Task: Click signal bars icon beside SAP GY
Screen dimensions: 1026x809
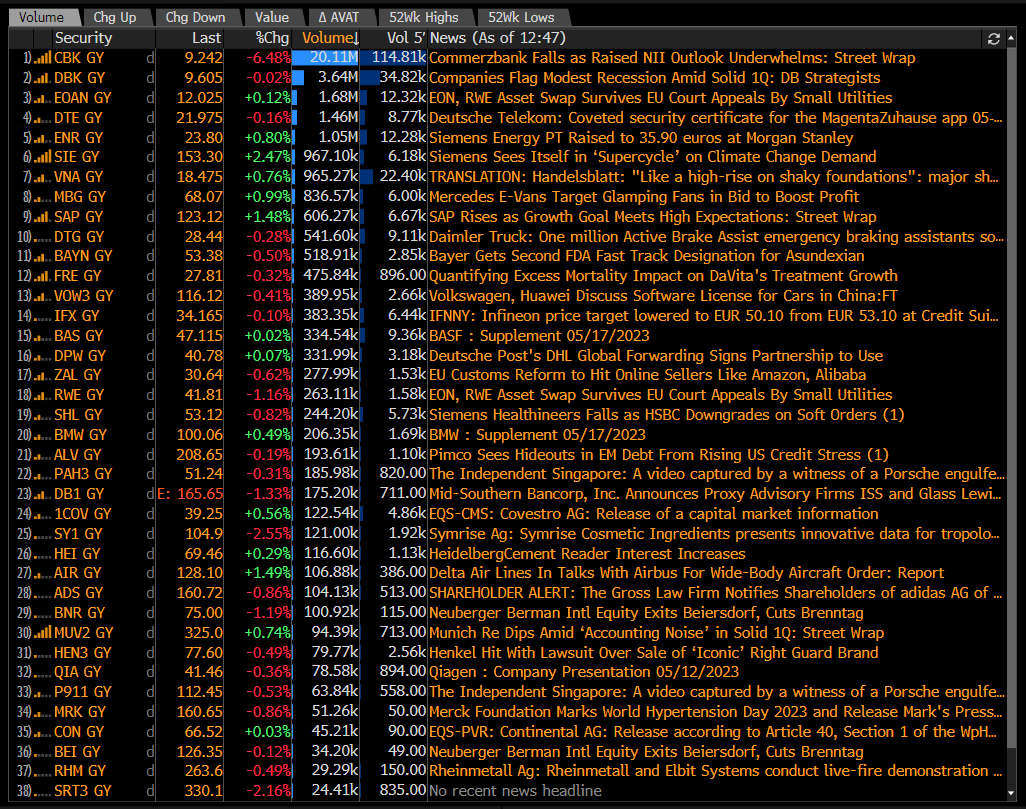Action: coord(42,217)
